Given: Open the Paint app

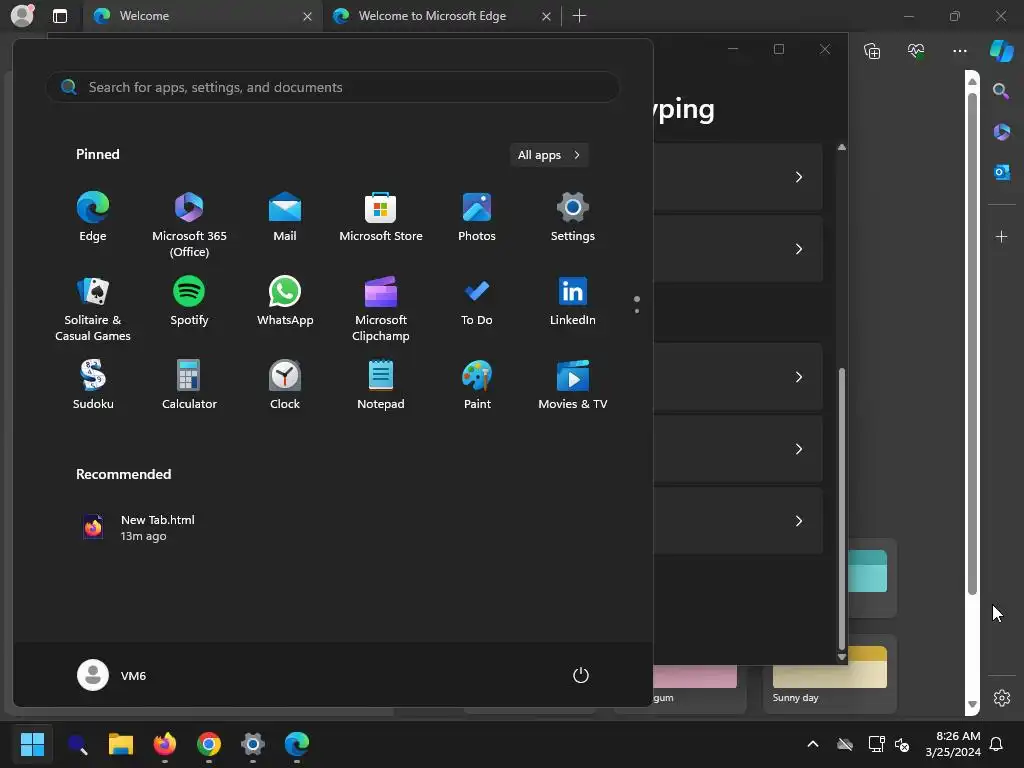Looking at the screenshot, I should pos(477,385).
